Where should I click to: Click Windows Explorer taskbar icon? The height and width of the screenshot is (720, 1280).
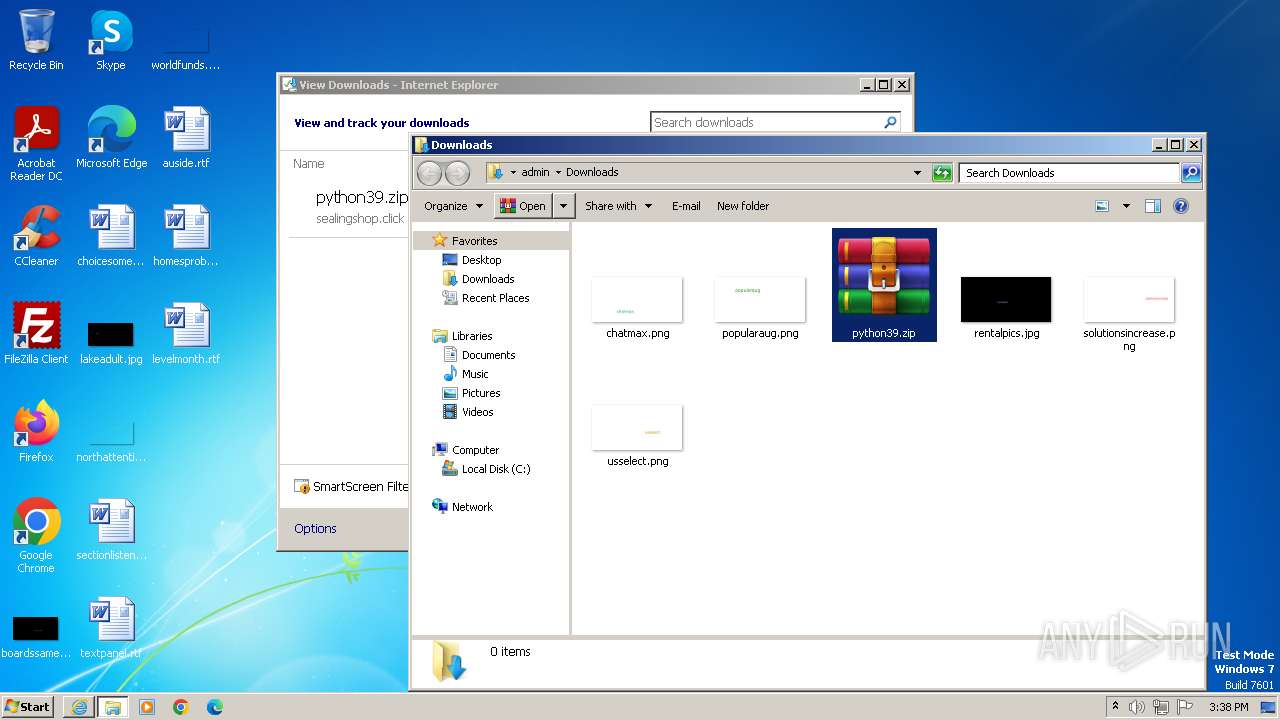(113, 707)
